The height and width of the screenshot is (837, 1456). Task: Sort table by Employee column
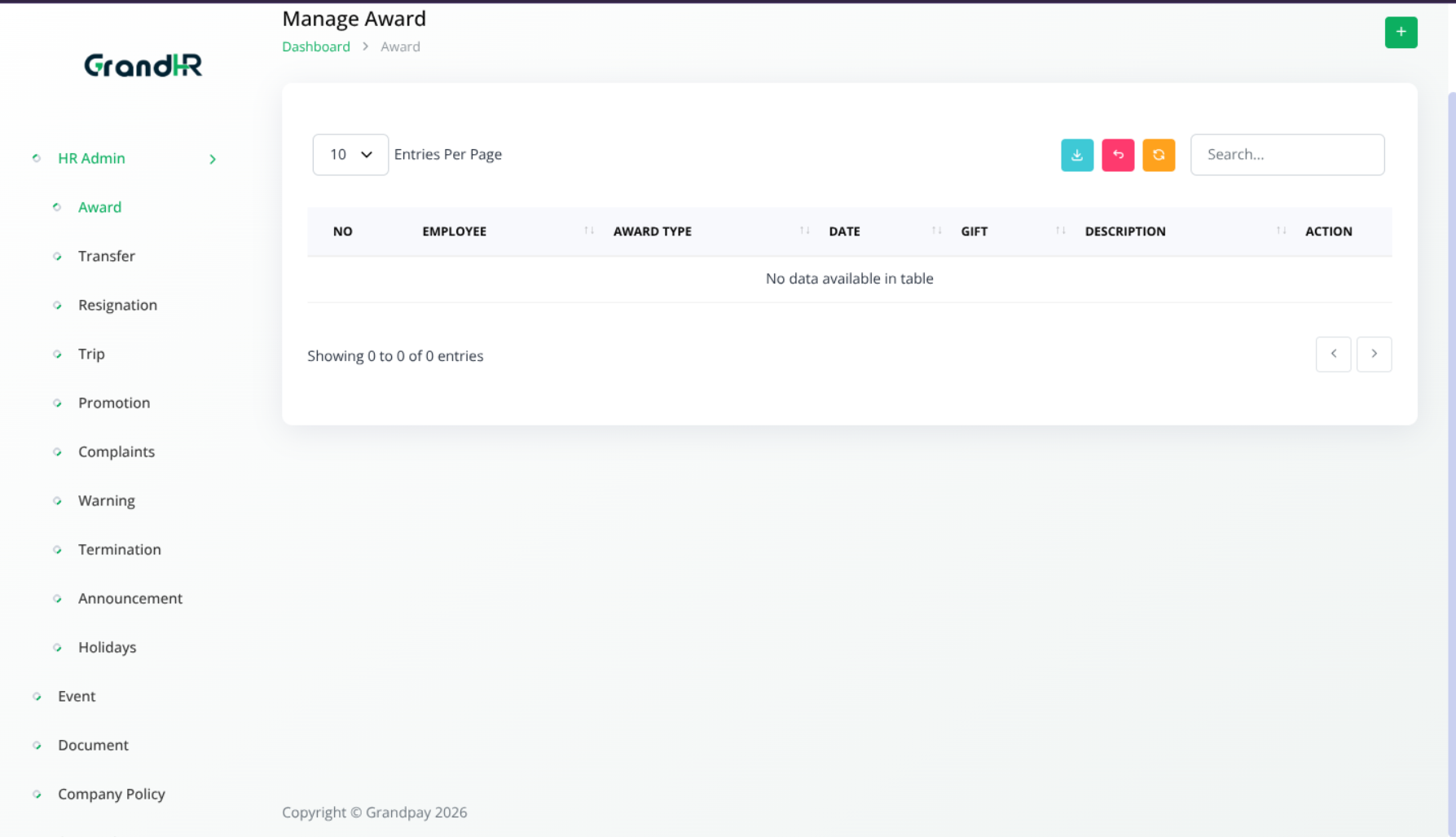(454, 231)
